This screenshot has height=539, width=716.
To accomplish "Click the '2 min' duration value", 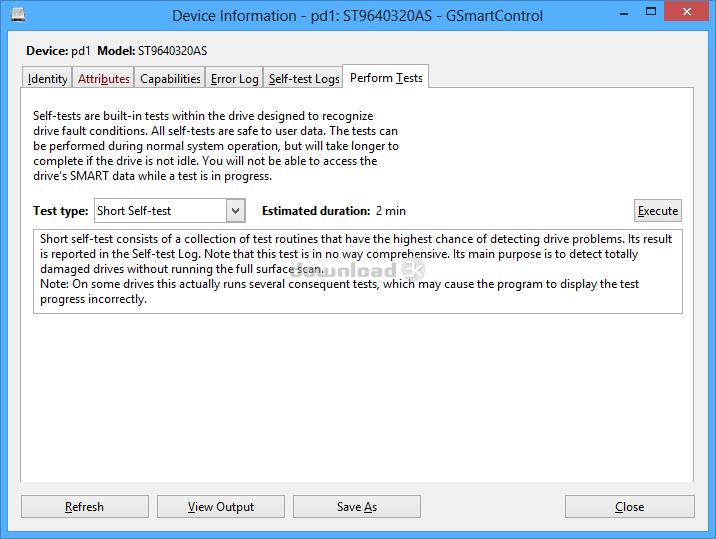I will (391, 211).
